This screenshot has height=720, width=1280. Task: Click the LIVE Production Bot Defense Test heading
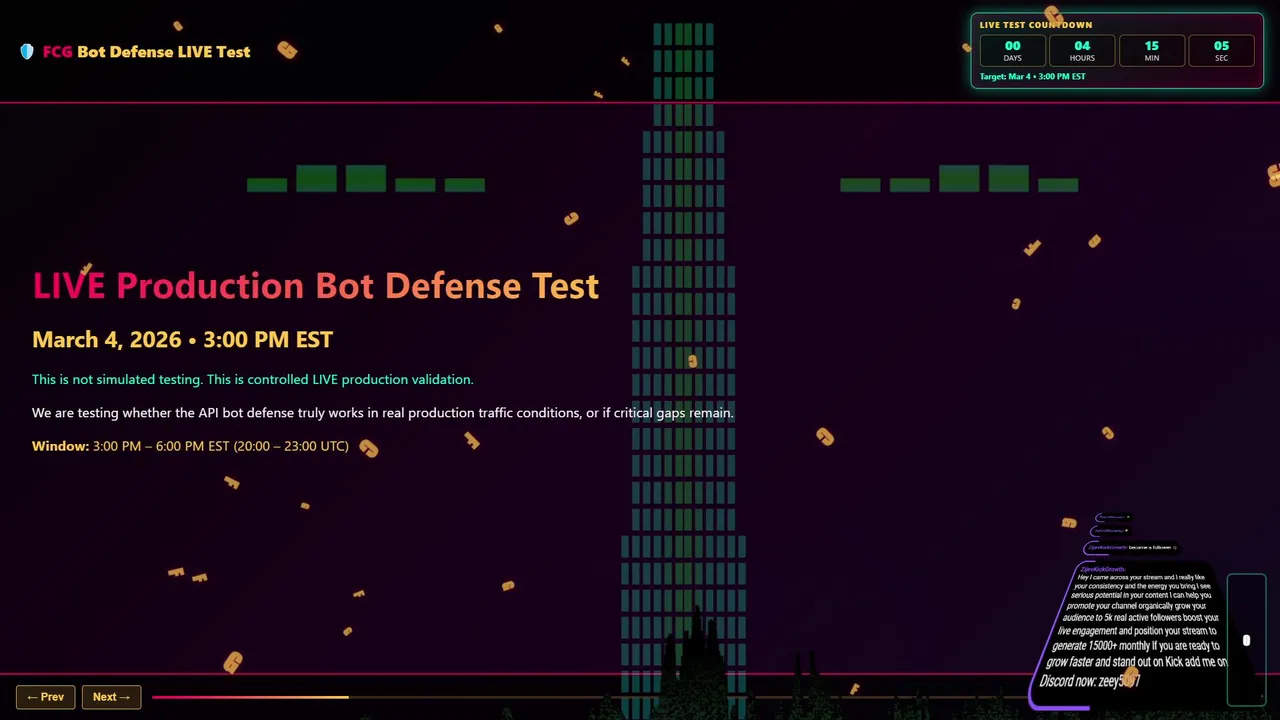[316, 286]
